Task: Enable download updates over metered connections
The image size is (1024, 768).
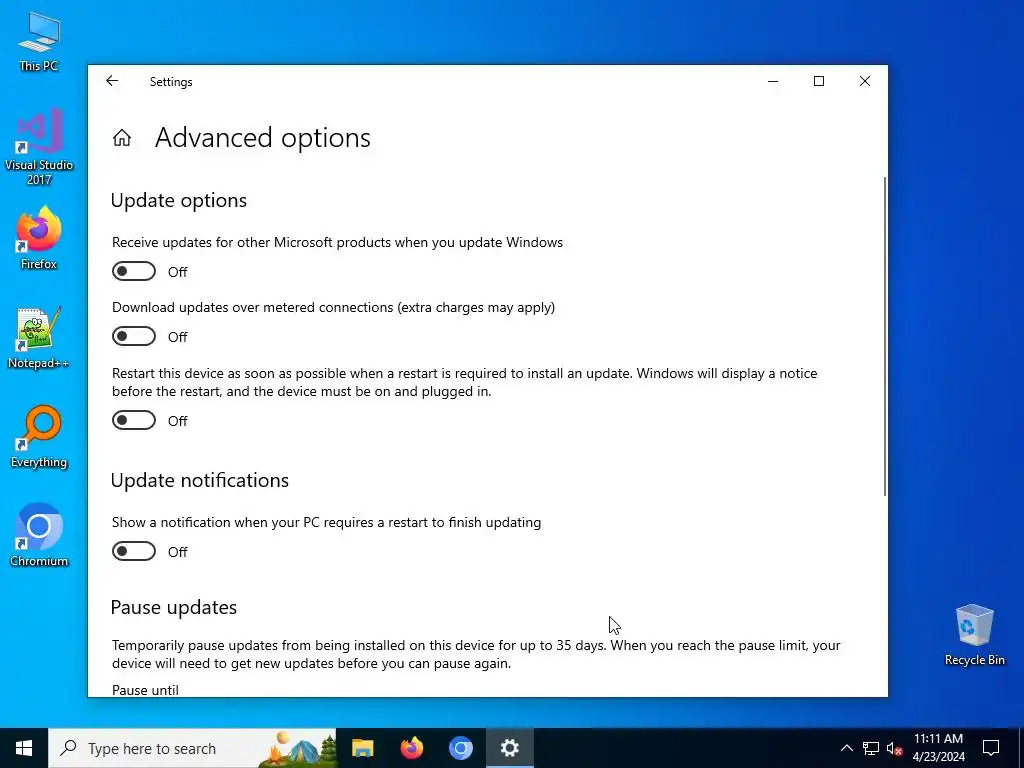Action: tap(134, 336)
